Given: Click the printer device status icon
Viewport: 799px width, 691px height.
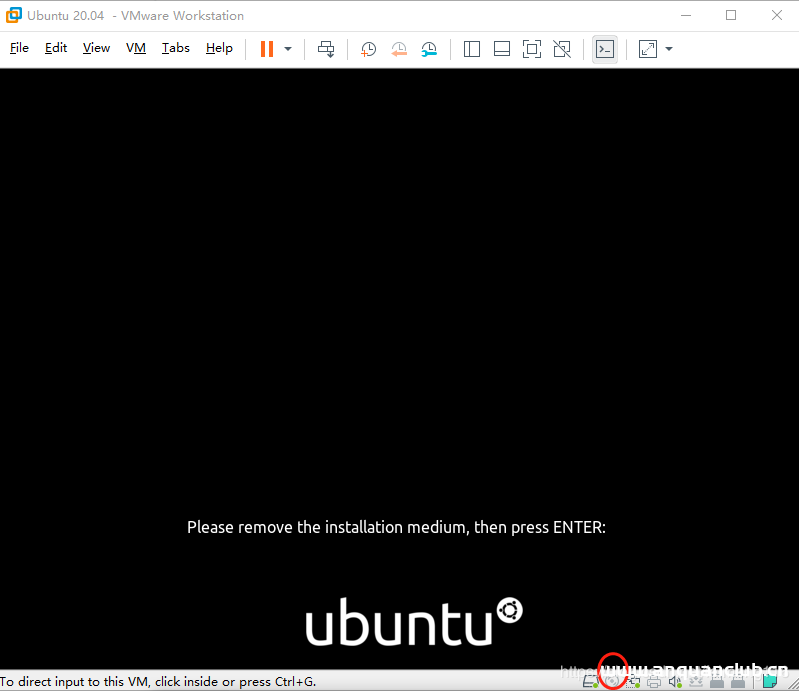Looking at the screenshot, I should pos(654,681).
